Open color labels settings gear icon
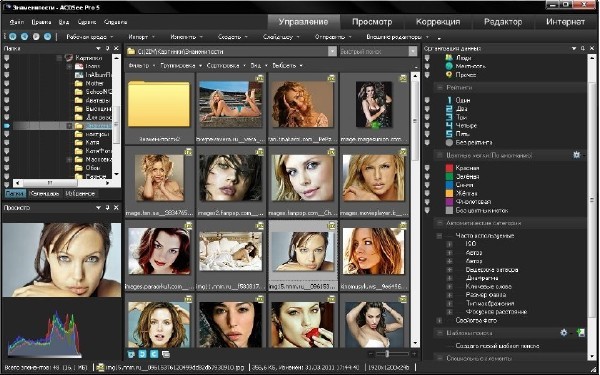The image size is (600, 375). pos(576,155)
